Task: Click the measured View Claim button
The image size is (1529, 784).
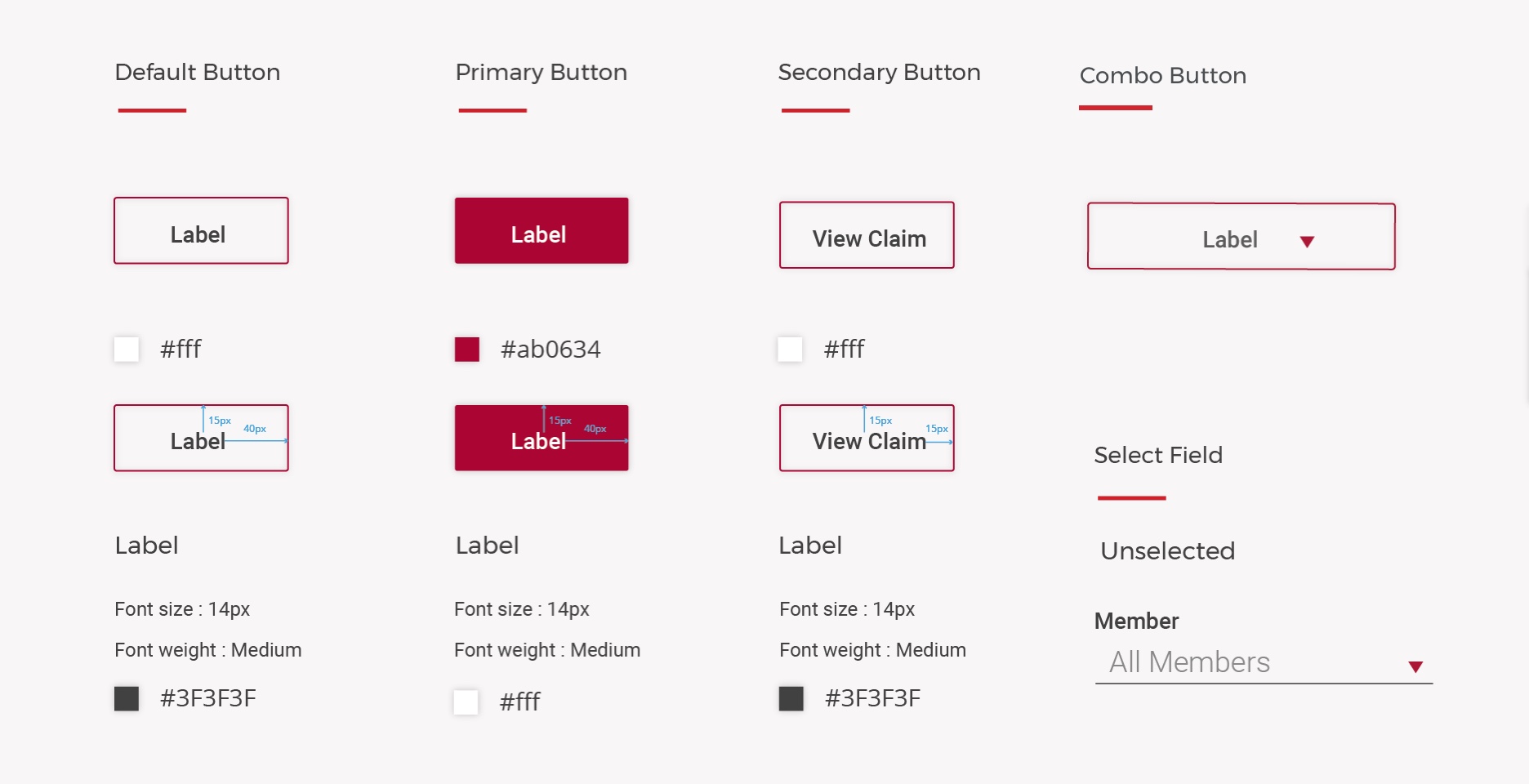Action: (867, 438)
